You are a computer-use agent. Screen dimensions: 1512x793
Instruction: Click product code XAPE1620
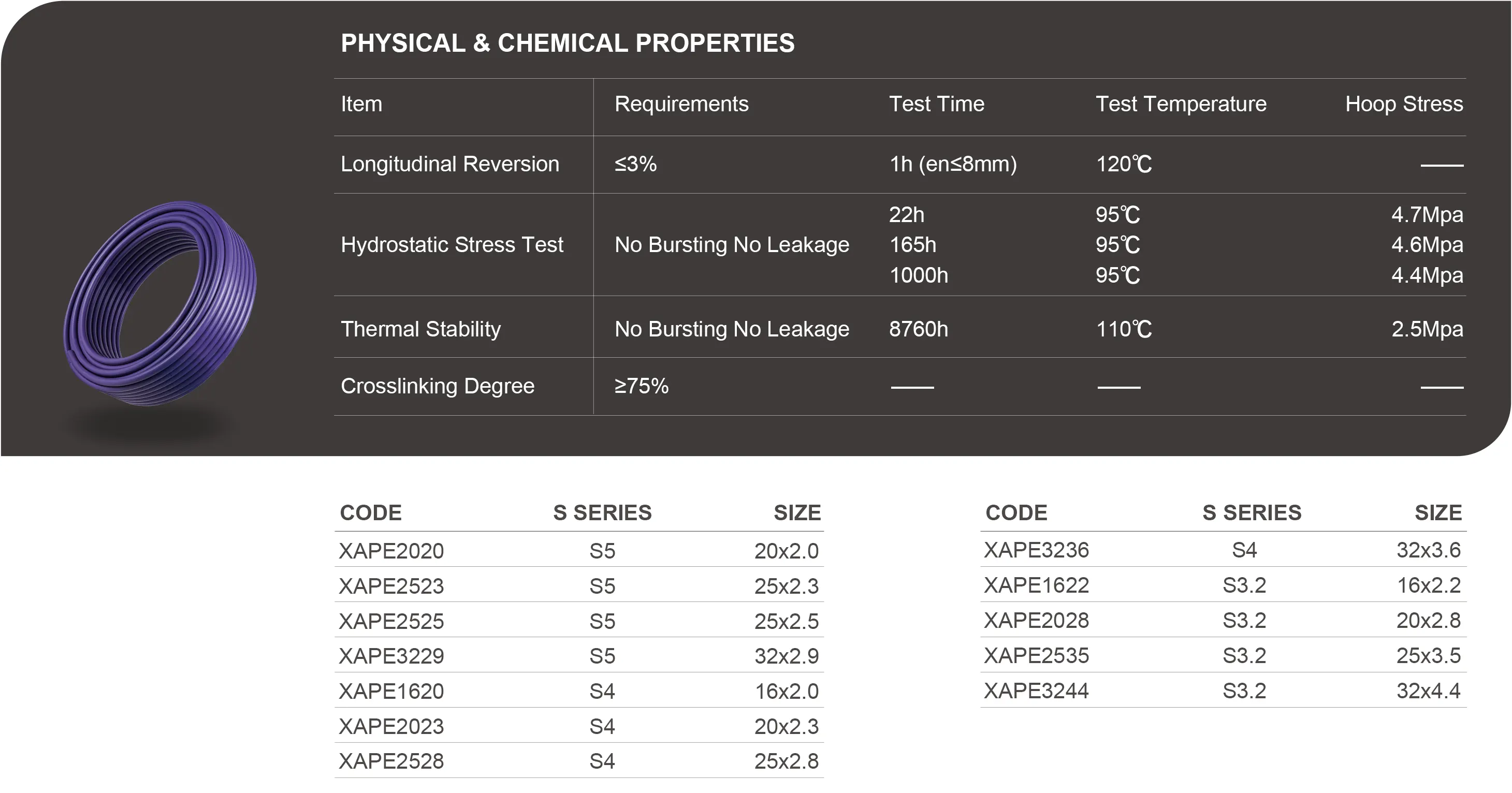coord(391,692)
